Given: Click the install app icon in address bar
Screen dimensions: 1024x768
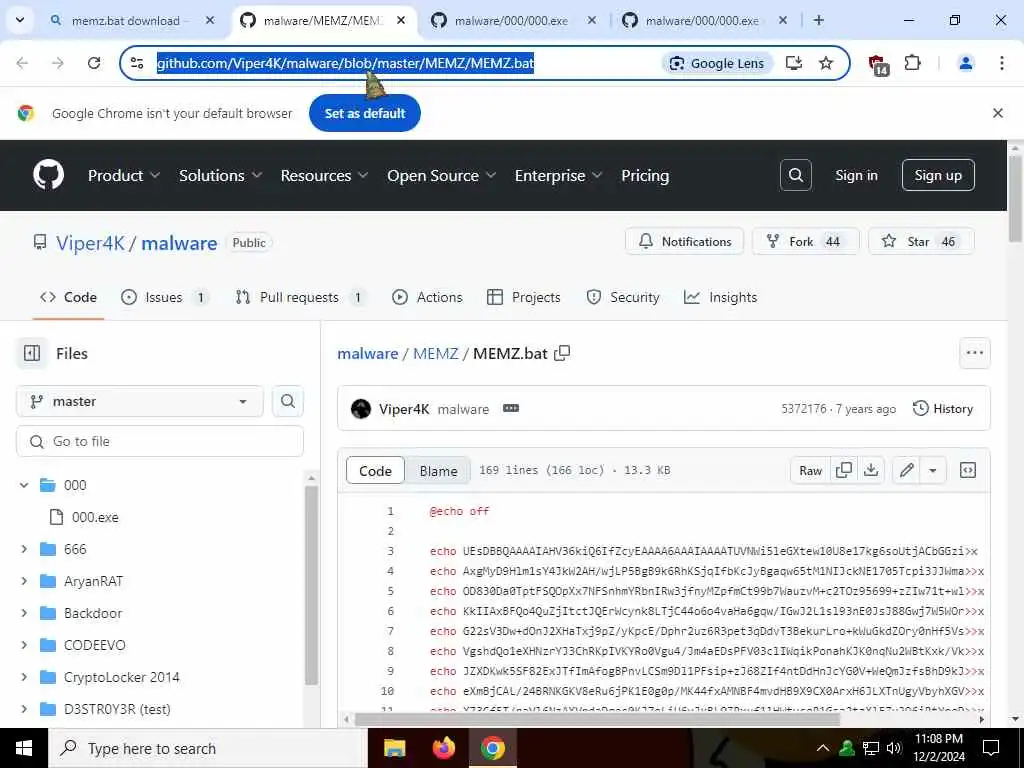Looking at the screenshot, I should [x=793, y=63].
